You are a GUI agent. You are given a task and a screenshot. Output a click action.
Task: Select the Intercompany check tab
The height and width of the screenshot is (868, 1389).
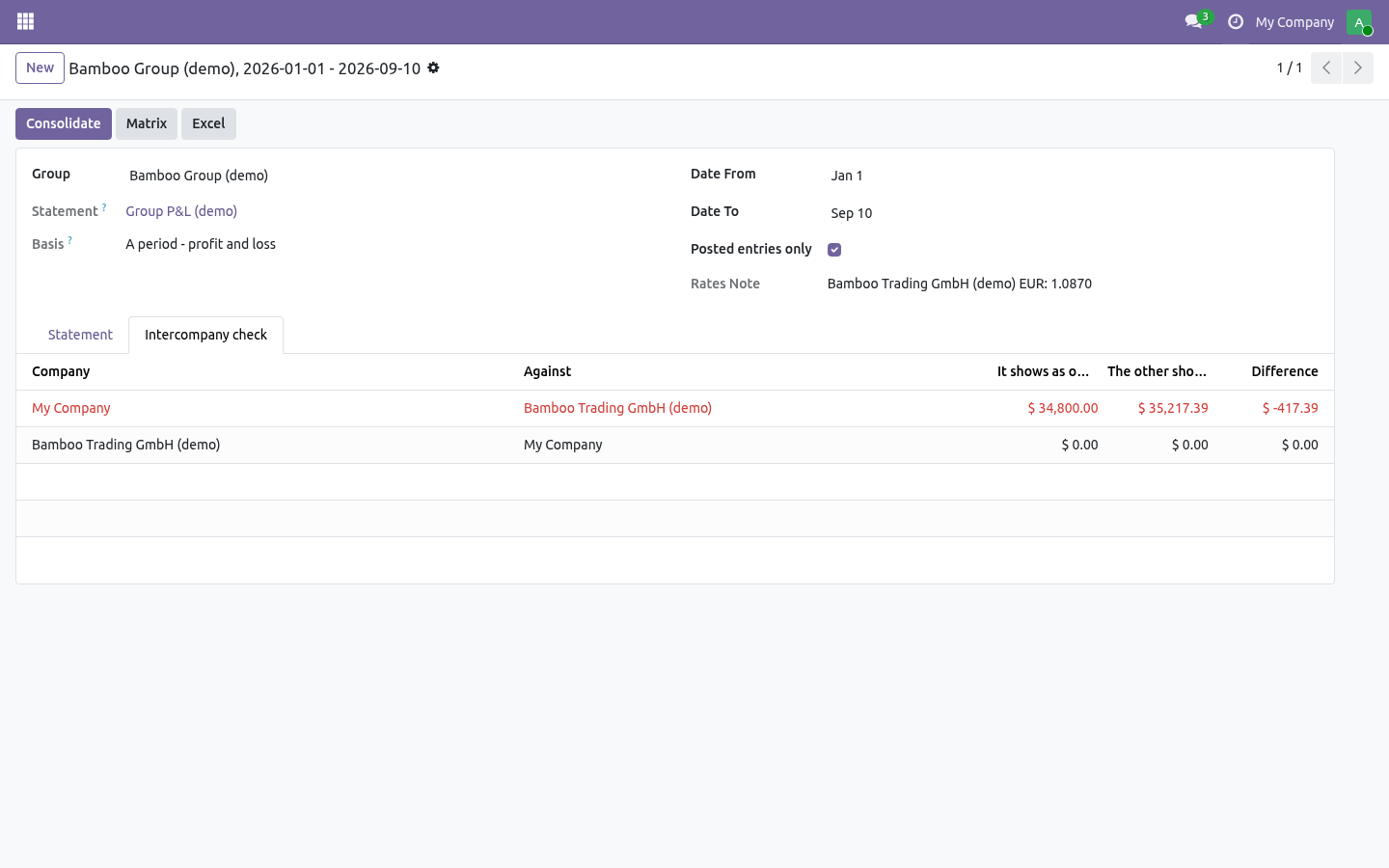click(205, 335)
